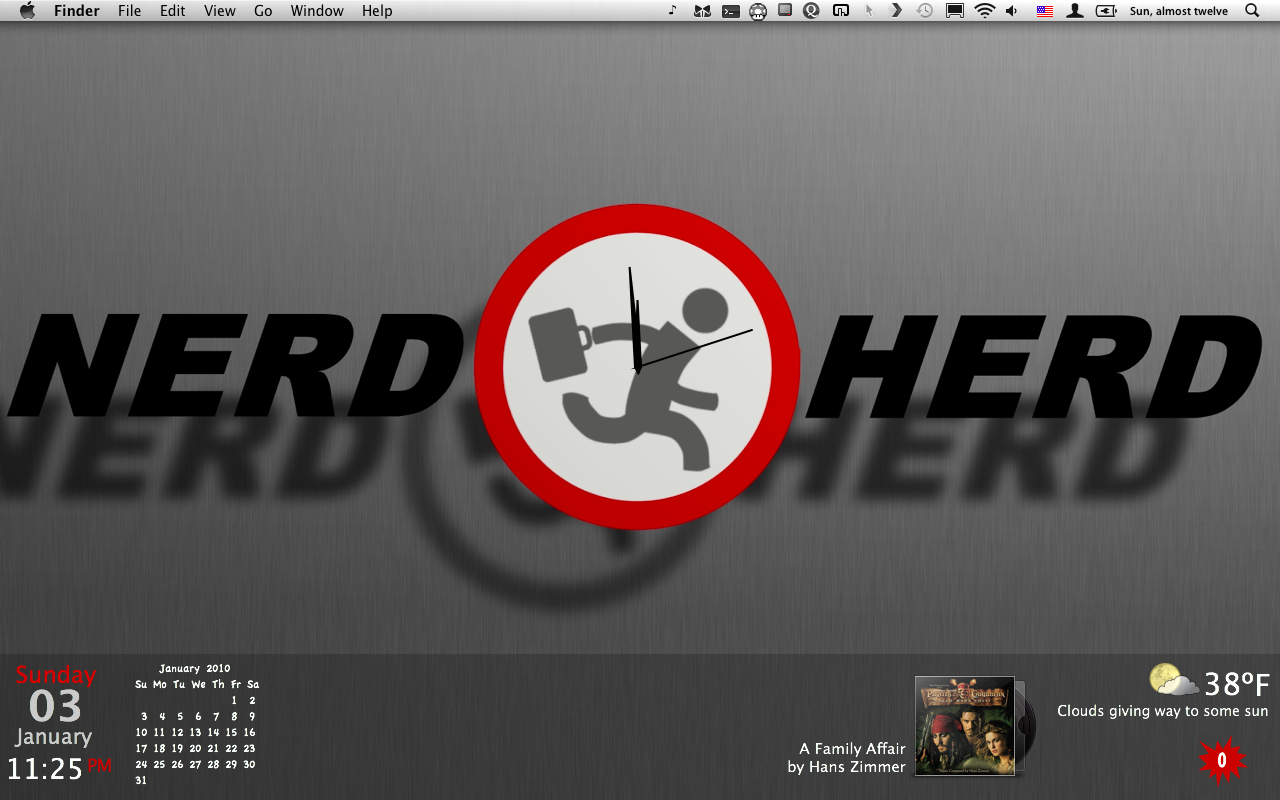Click the large '03' date number
Image resolution: width=1280 pixels, height=800 pixels.
[55, 707]
